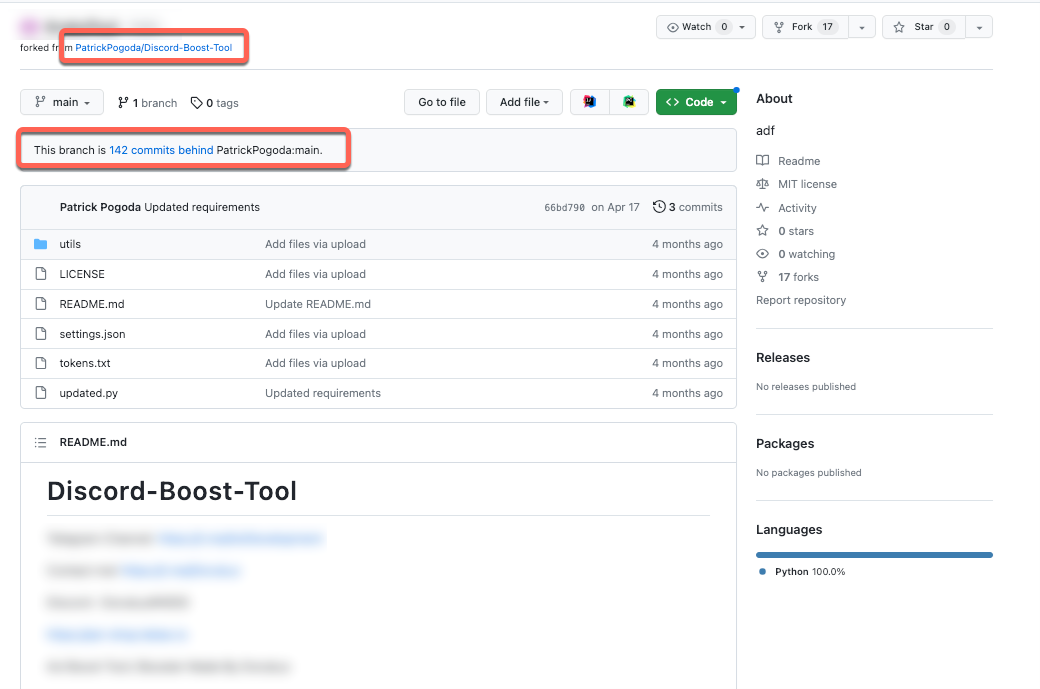
Task: Open the green Code dropdown button
Action: coord(696,102)
